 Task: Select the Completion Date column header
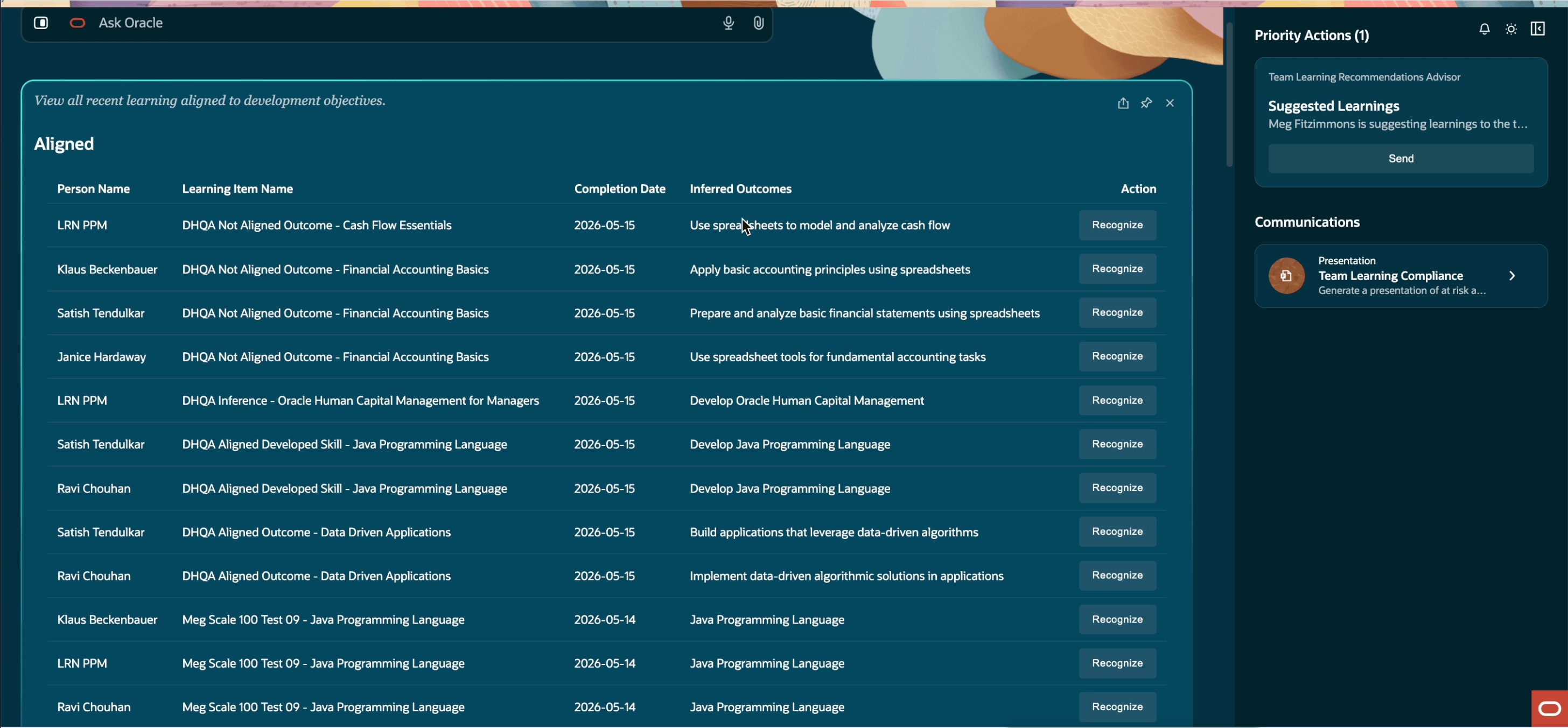[620, 188]
